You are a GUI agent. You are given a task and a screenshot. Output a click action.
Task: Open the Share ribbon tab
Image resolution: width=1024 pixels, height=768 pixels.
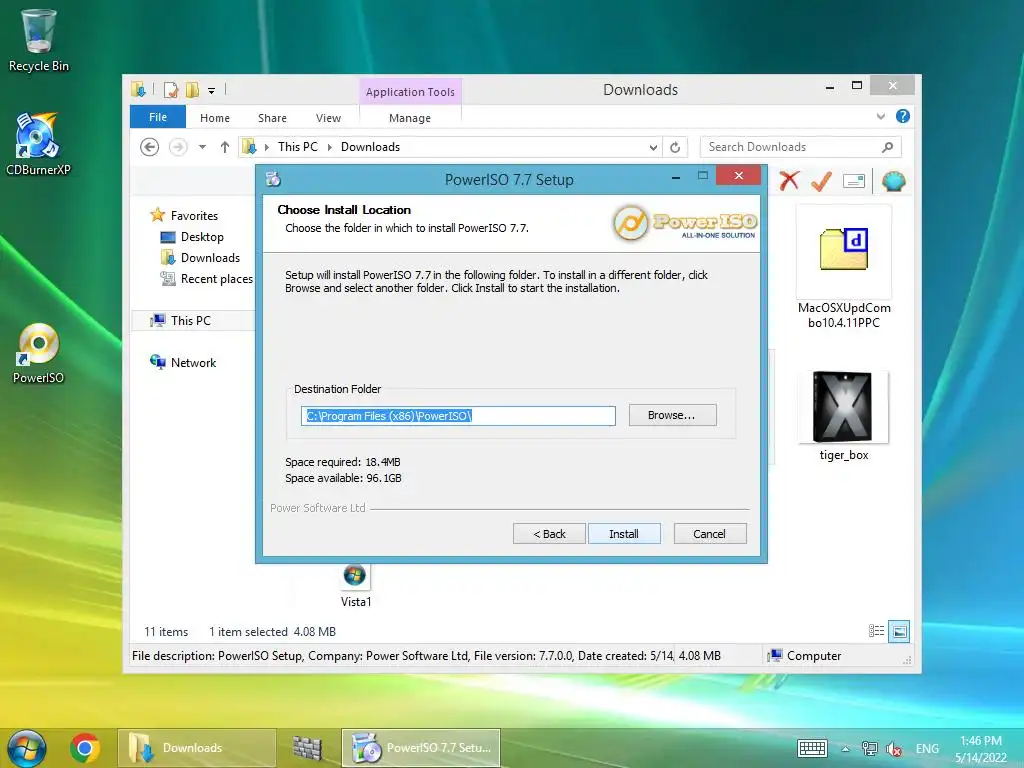[x=272, y=118]
